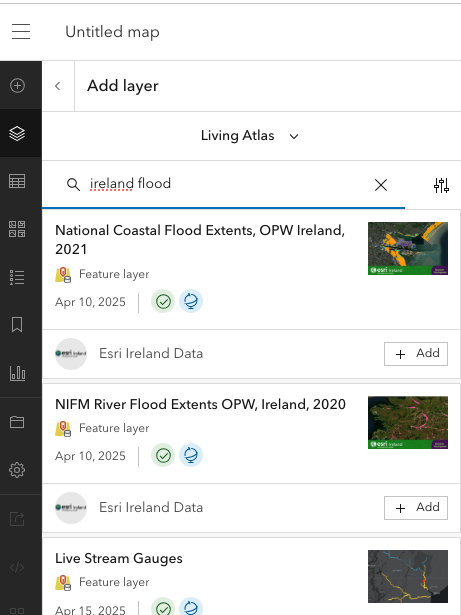Click the Living Atlas badge on NIFM River Flood Extents
Image resolution: width=461 pixels, height=615 pixels.
pyautogui.click(x=191, y=455)
